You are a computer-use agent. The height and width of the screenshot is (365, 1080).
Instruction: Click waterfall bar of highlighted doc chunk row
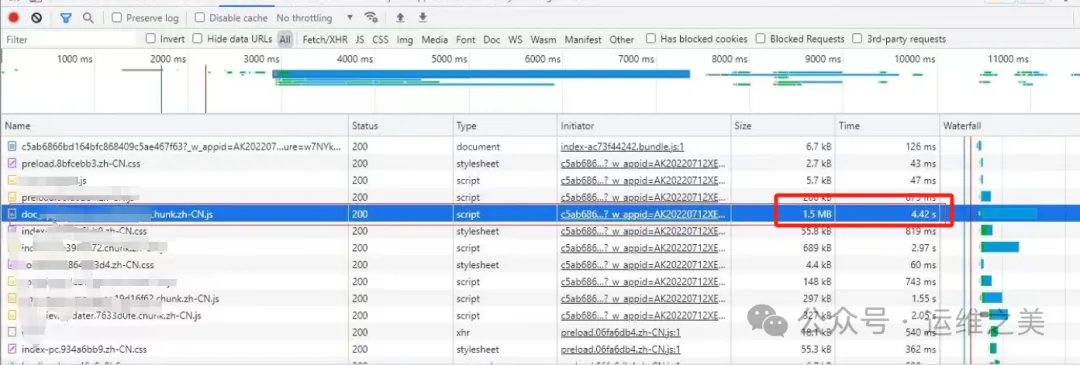pyautogui.click(x=1009, y=214)
